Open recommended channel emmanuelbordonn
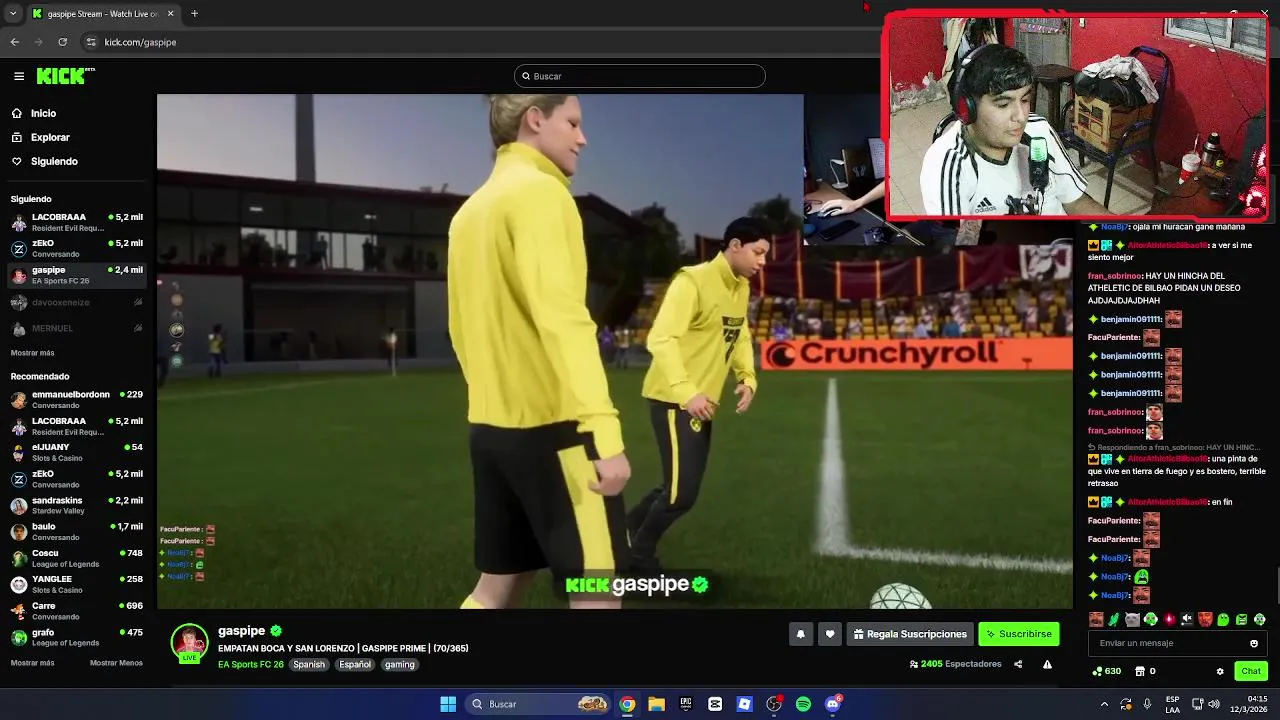This screenshot has height=720, width=1280. (78, 400)
